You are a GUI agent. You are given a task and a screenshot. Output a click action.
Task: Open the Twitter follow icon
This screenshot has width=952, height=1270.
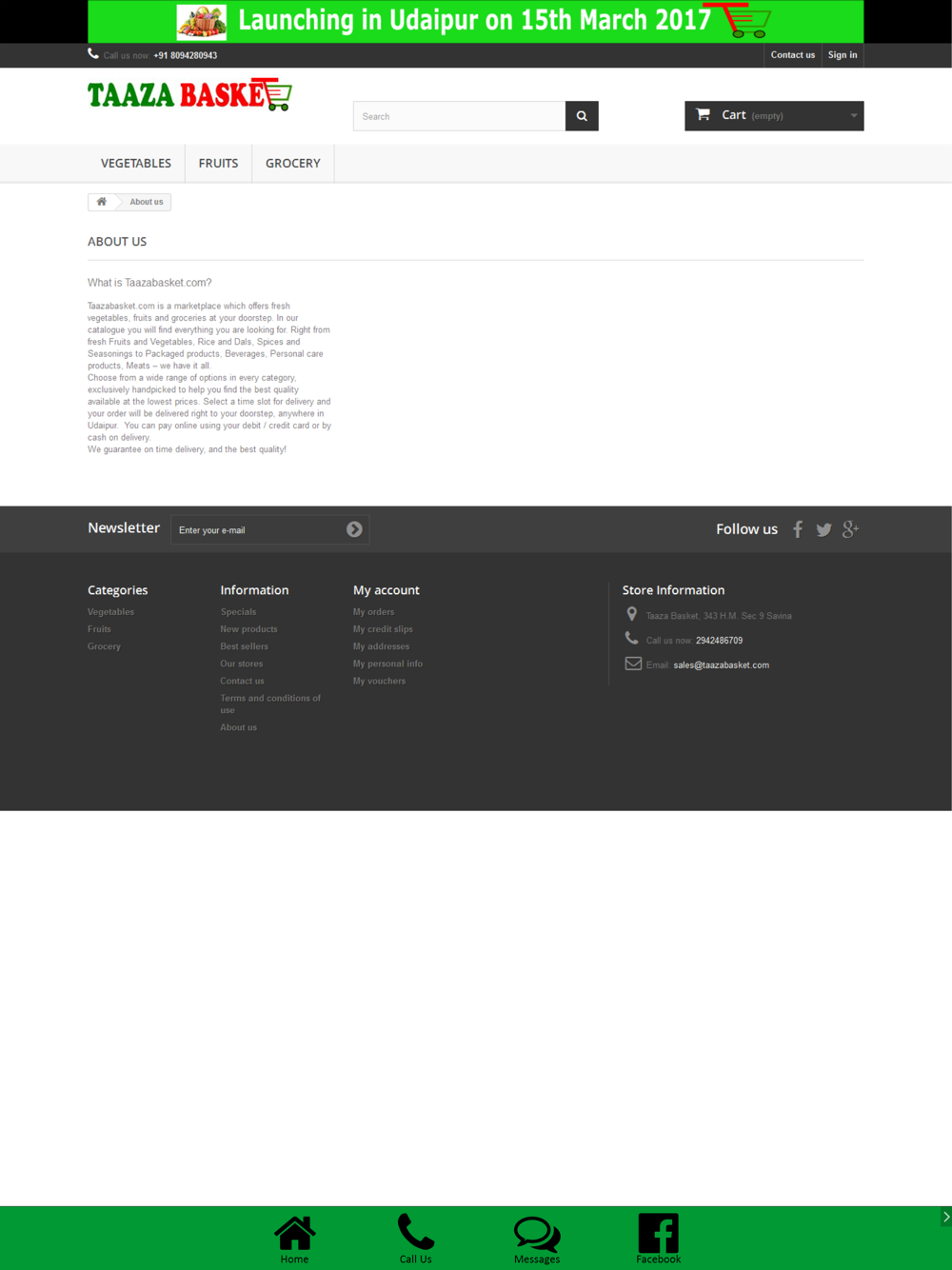point(823,529)
